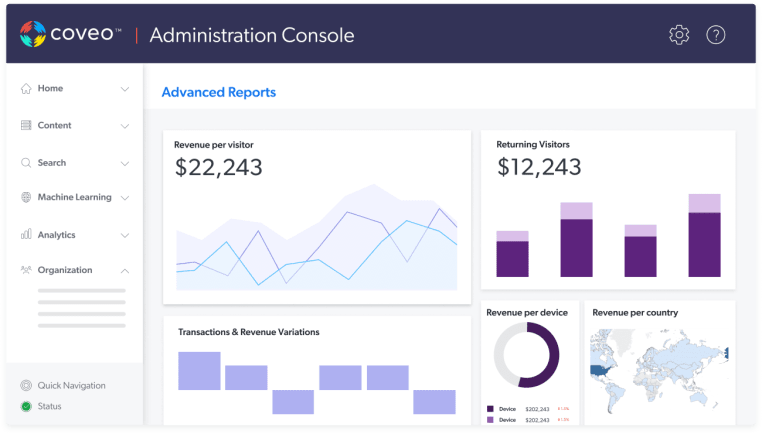Click the Advanced Reports heading link
Screen dimensions: 762x434
(x=218, y=93)
